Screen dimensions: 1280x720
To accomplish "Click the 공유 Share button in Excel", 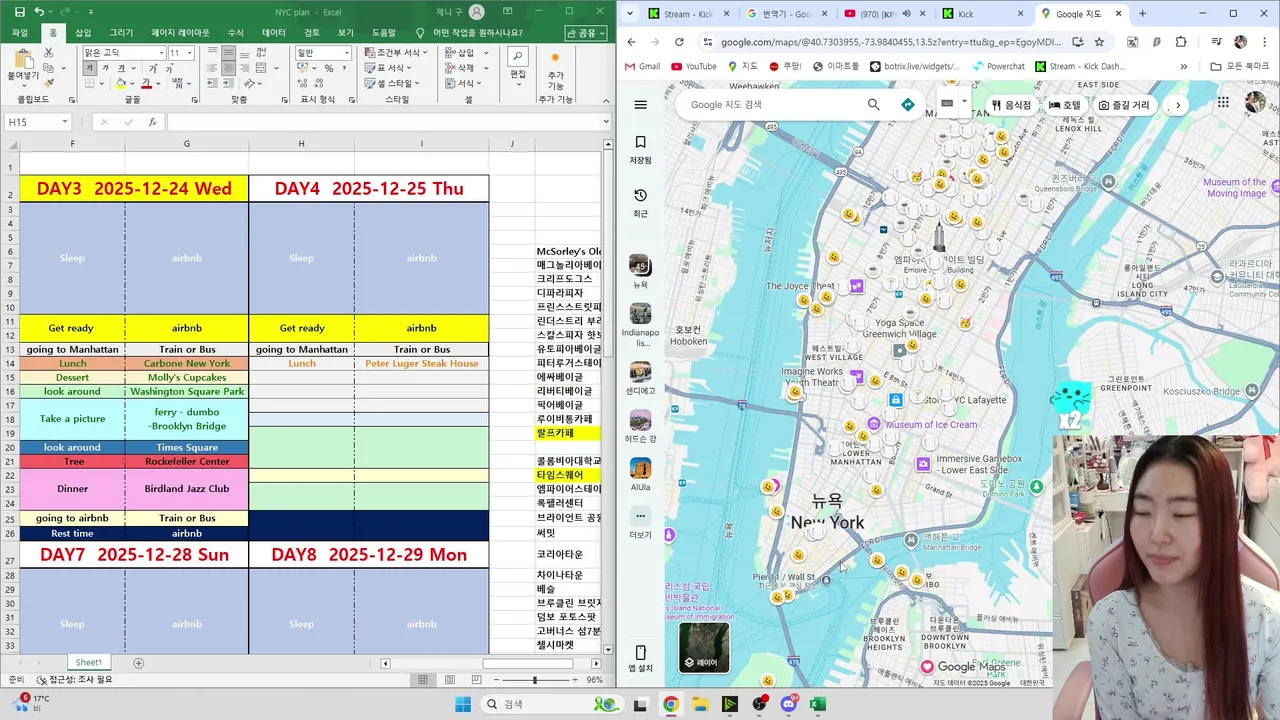I will click(586, 33).
